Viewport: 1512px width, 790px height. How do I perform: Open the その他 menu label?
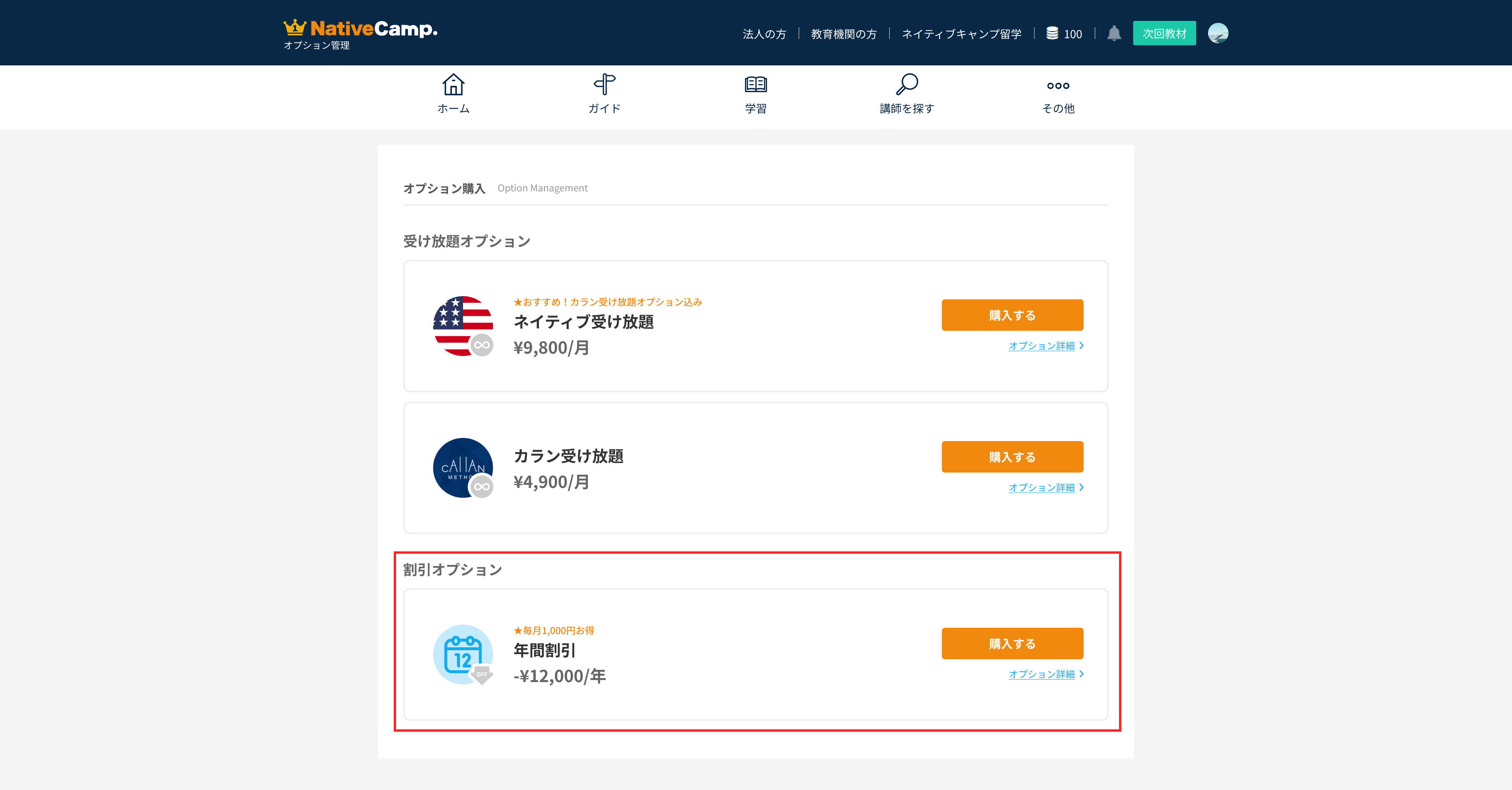tap(1058, 109)
